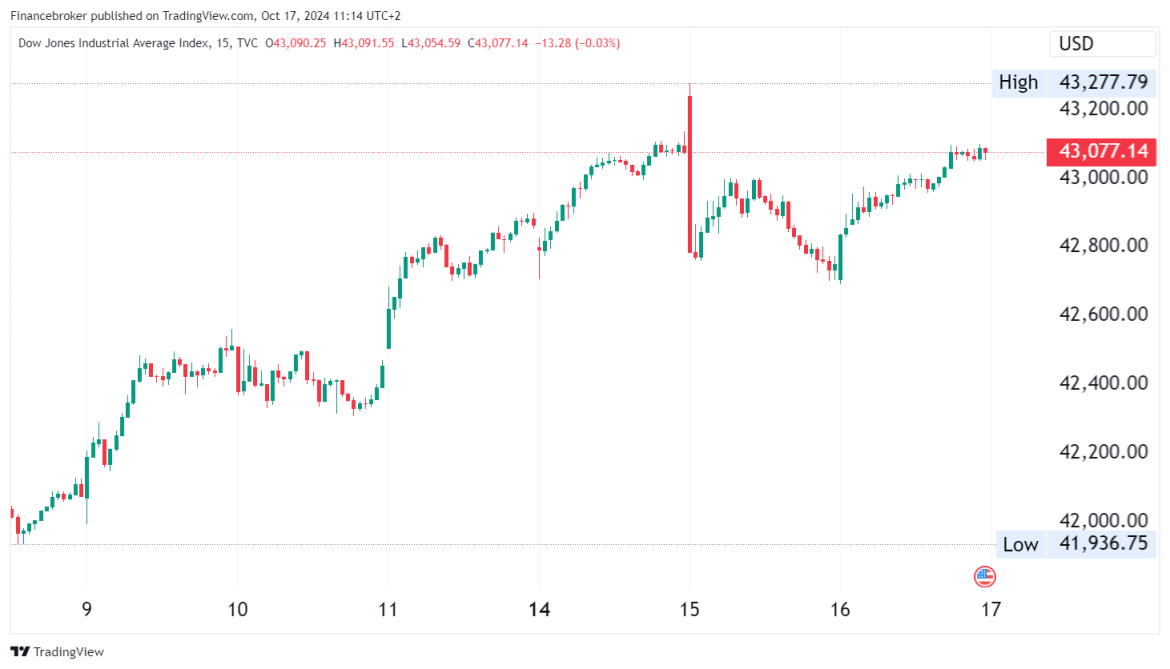Viewport: 1170px width, 669px height.
Task: Click the 42,000.00 price axis label
Action: point(1102,520)
